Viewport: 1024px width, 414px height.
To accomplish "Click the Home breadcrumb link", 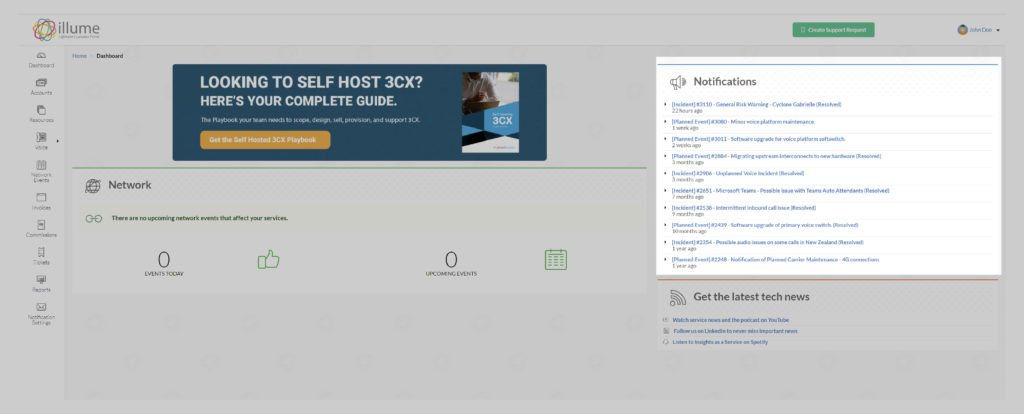I will 79,56.
